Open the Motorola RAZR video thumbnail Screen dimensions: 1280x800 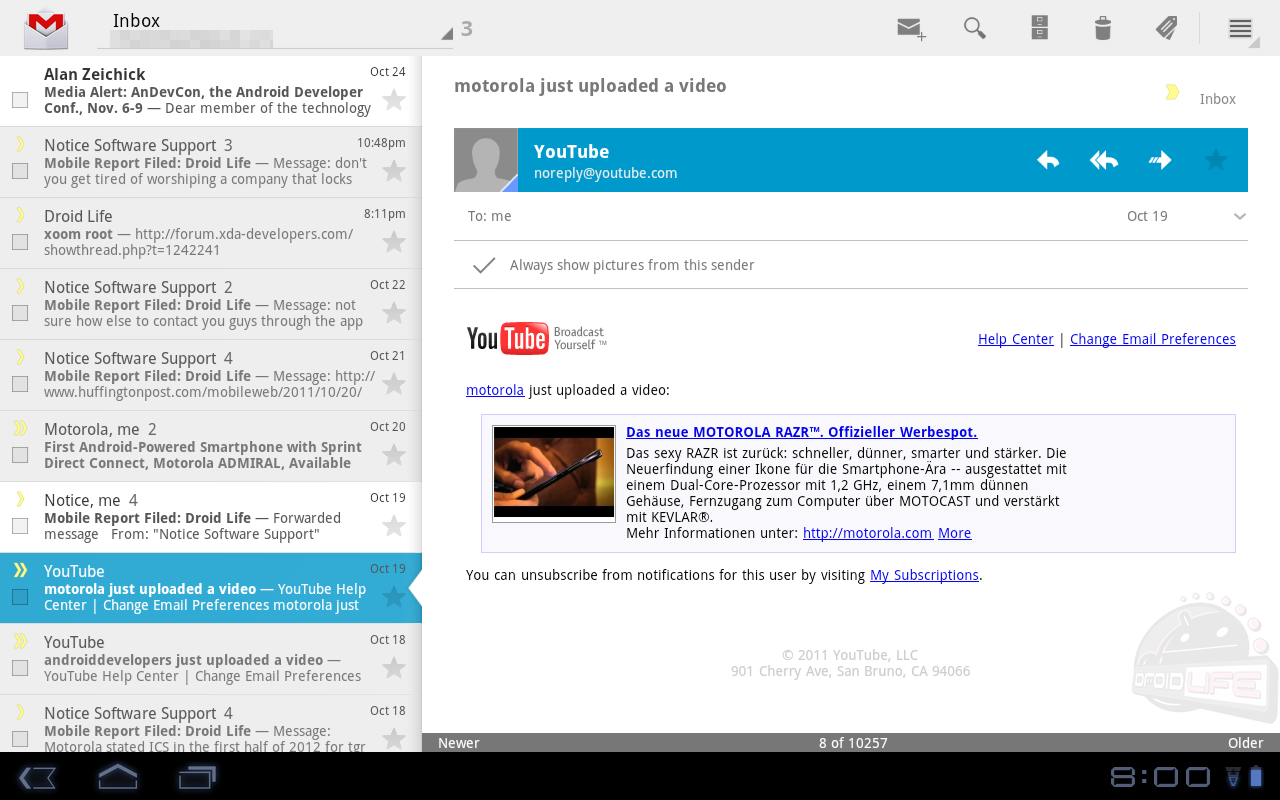554,473
